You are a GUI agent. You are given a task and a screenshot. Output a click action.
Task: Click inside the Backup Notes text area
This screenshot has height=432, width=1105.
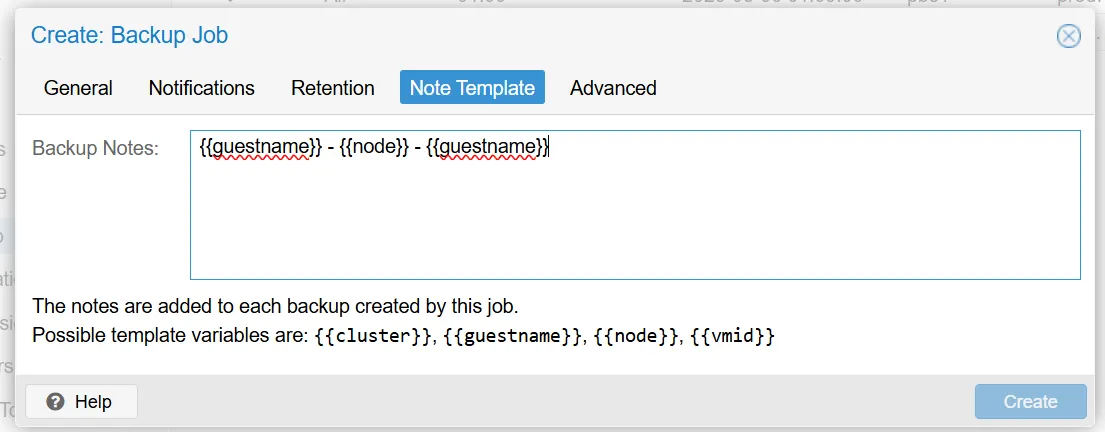635,205
